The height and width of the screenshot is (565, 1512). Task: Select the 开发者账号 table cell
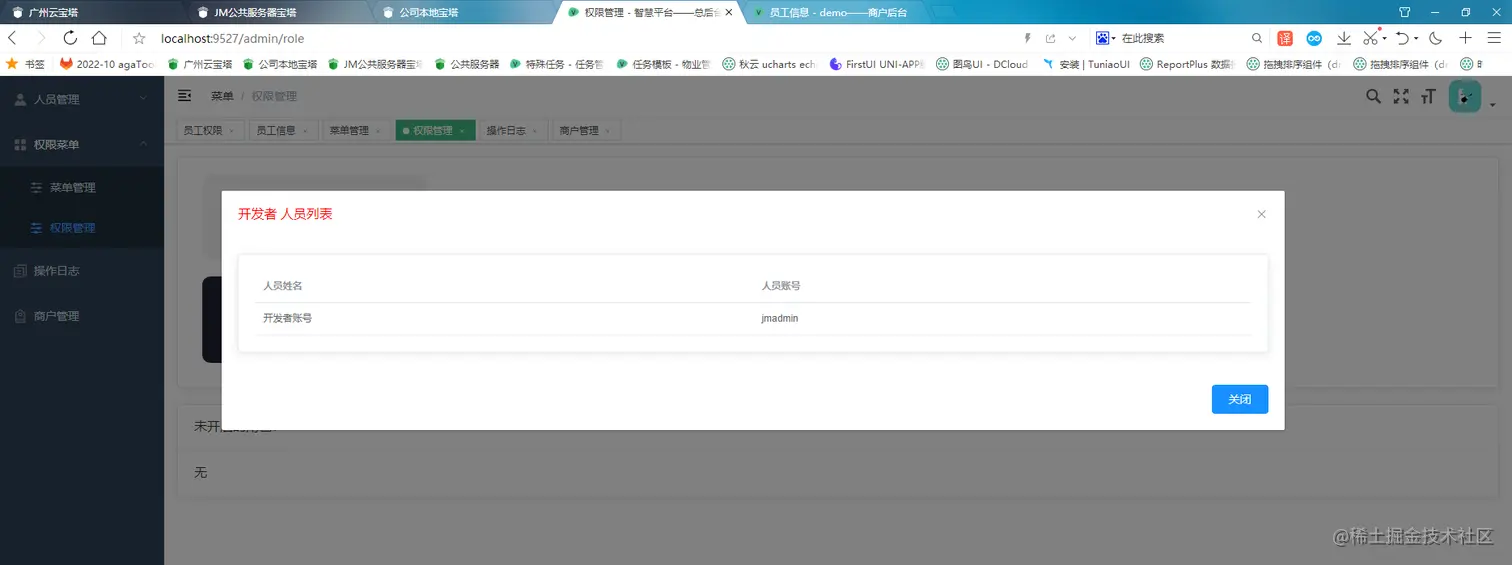point(288,318)
